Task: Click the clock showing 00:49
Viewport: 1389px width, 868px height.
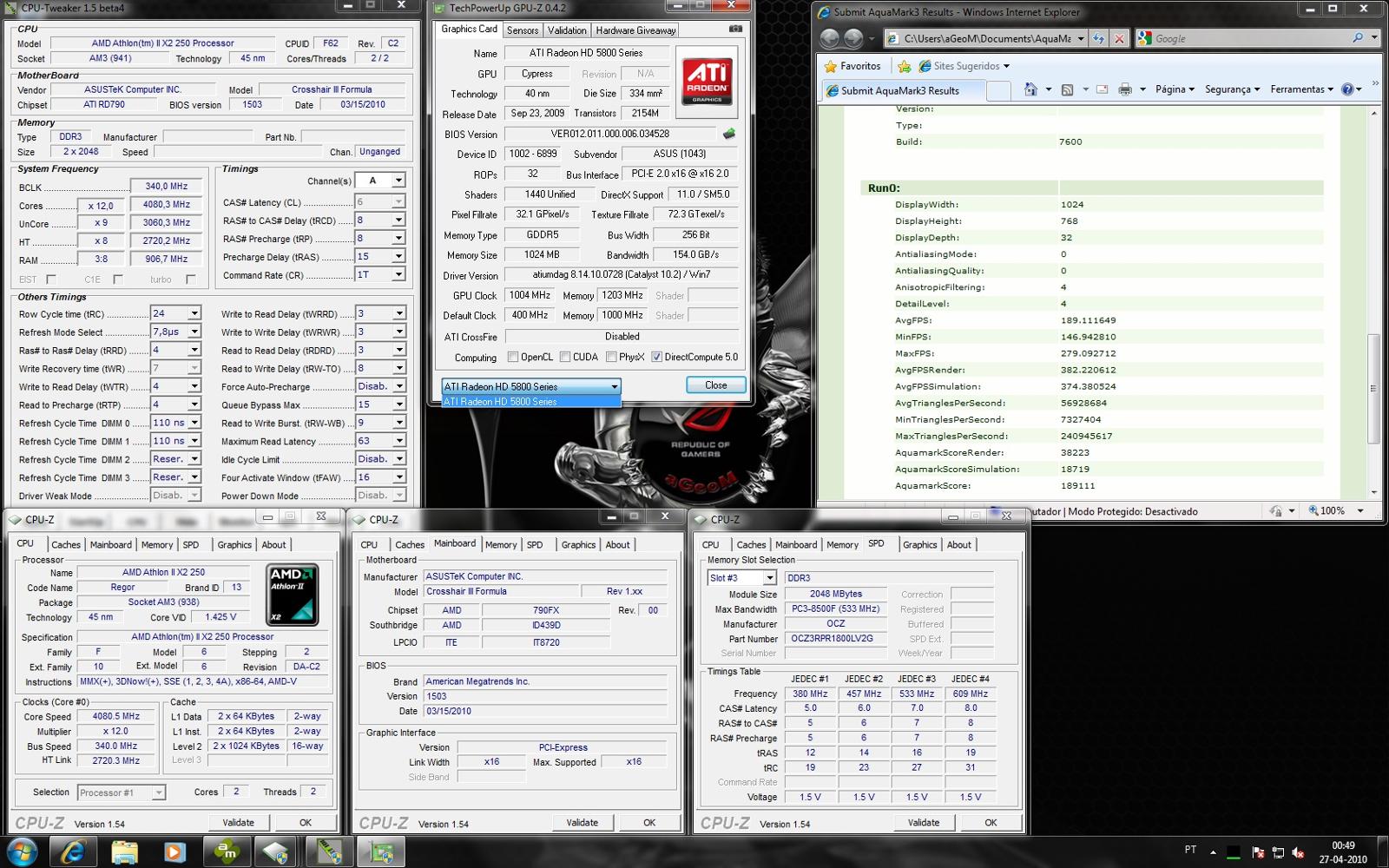Action: [x=1343, y=845]
